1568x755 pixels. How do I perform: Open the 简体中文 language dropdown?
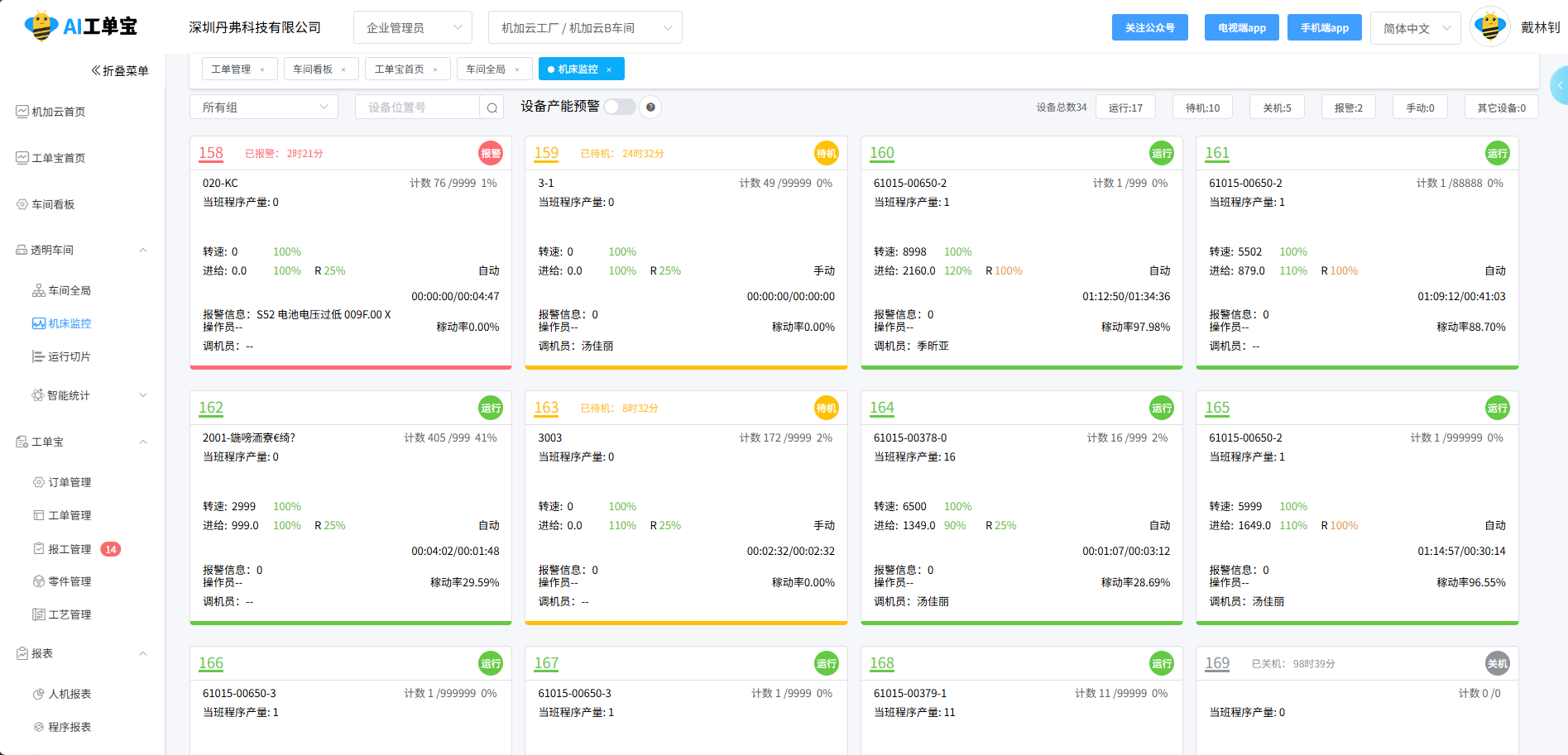coord(1415,27)
